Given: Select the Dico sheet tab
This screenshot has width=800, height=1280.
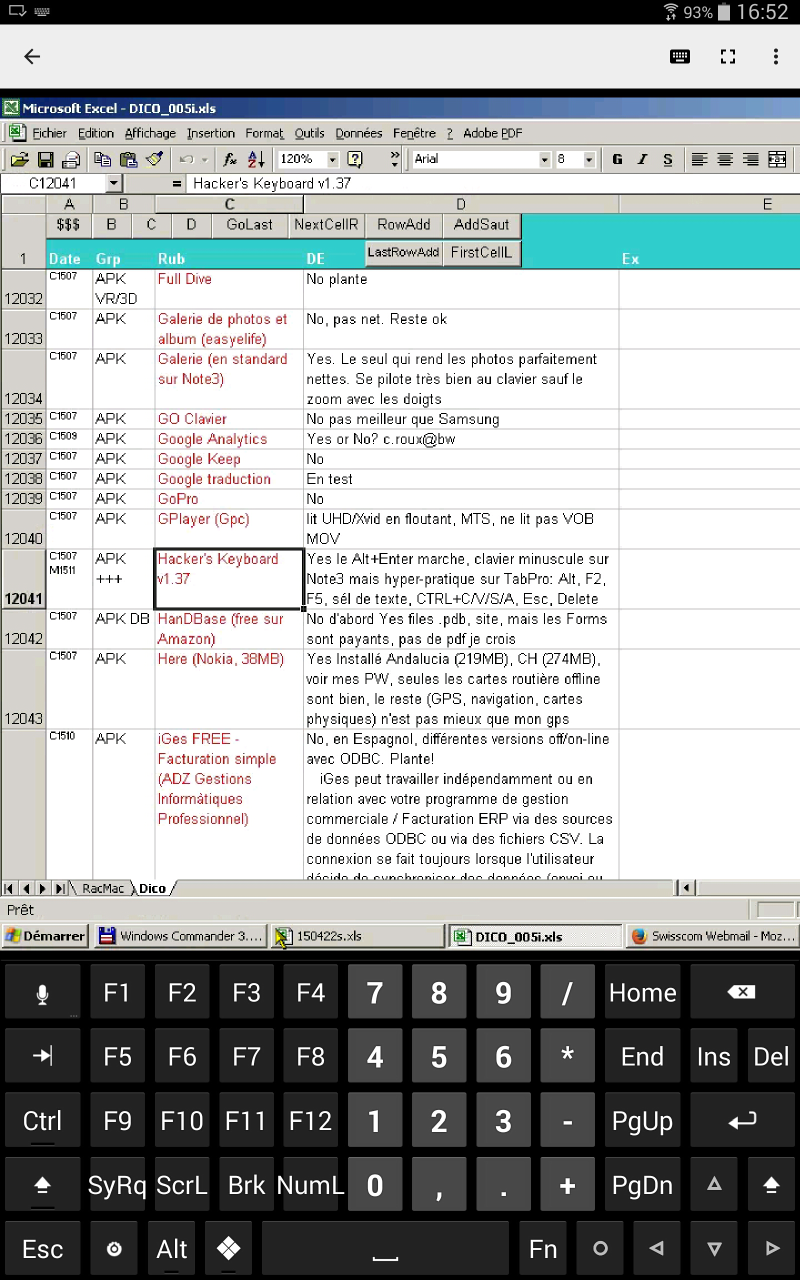Looking at the screenshot, I should 152,888.
